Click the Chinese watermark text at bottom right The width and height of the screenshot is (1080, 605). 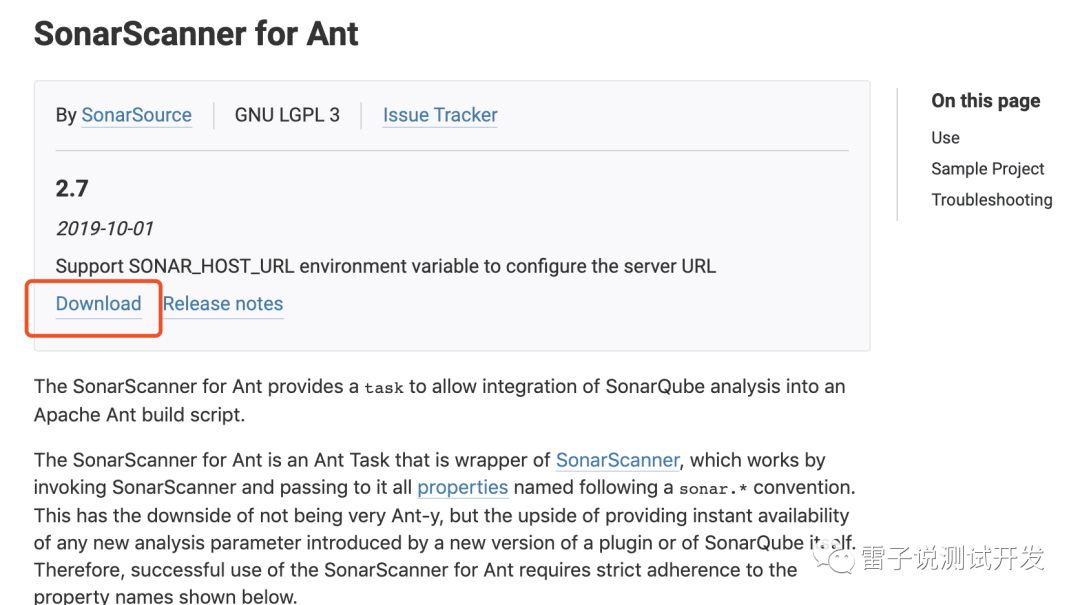[x=953, y=558]
